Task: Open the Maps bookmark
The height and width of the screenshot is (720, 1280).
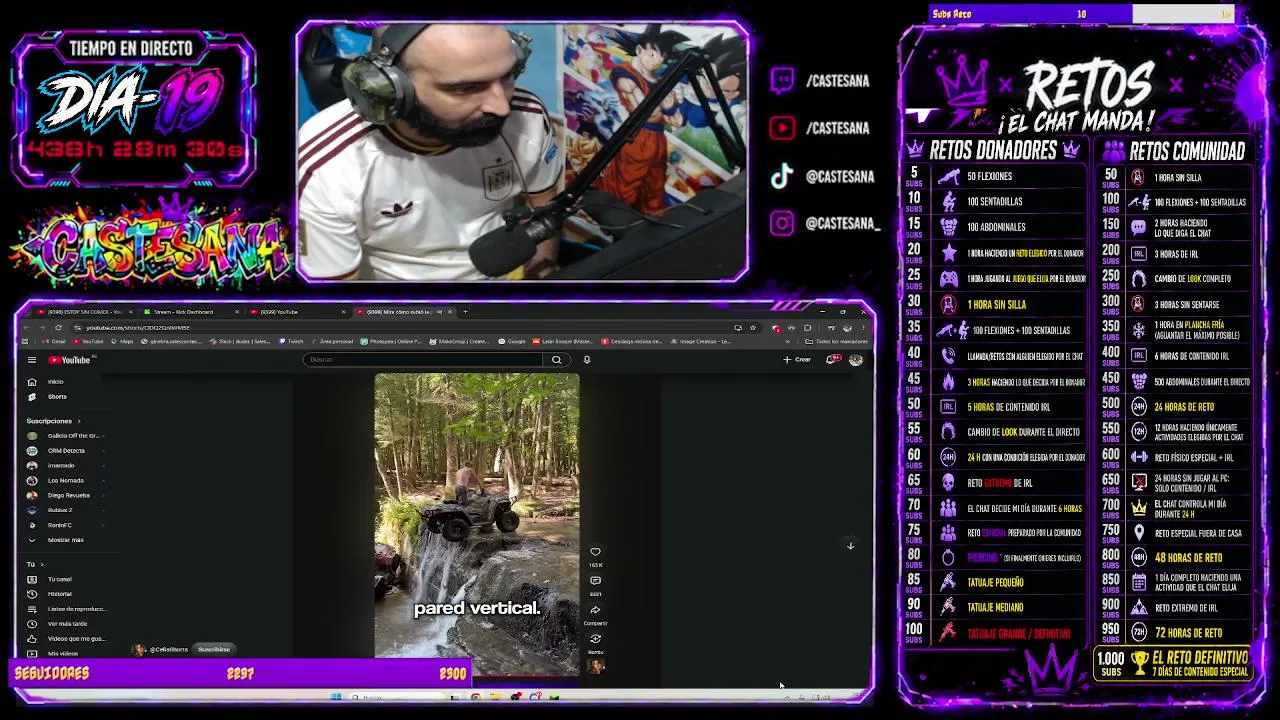Action: tap(124, 341)
